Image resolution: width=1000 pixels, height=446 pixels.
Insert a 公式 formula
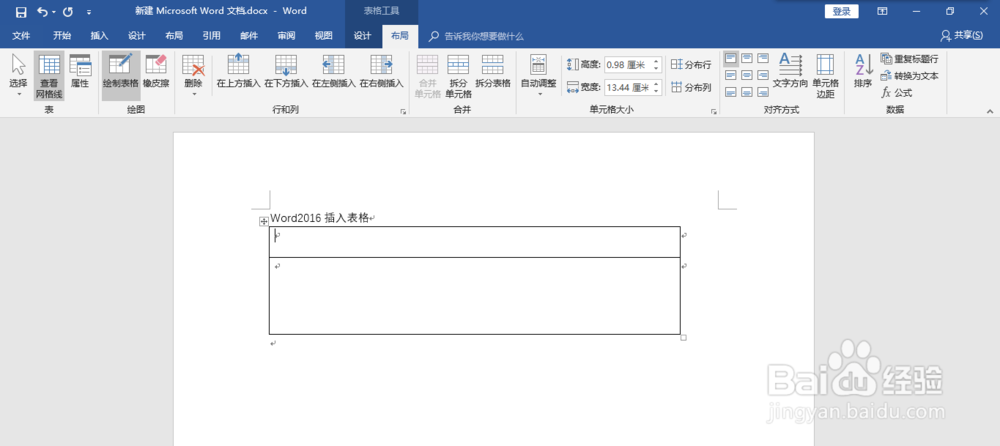click(897, 93)
